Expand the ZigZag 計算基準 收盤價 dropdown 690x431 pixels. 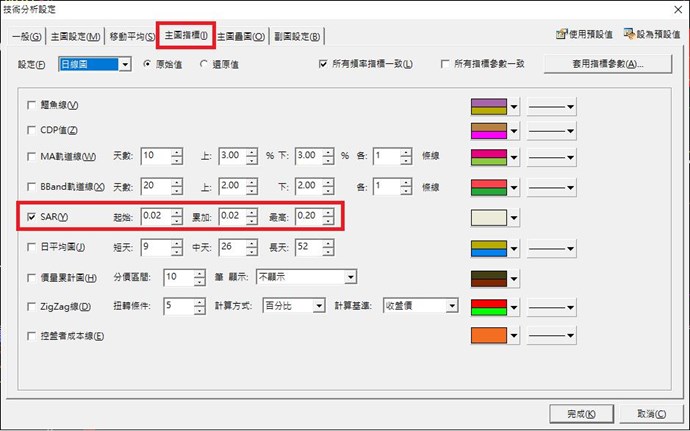pos(452,306)
